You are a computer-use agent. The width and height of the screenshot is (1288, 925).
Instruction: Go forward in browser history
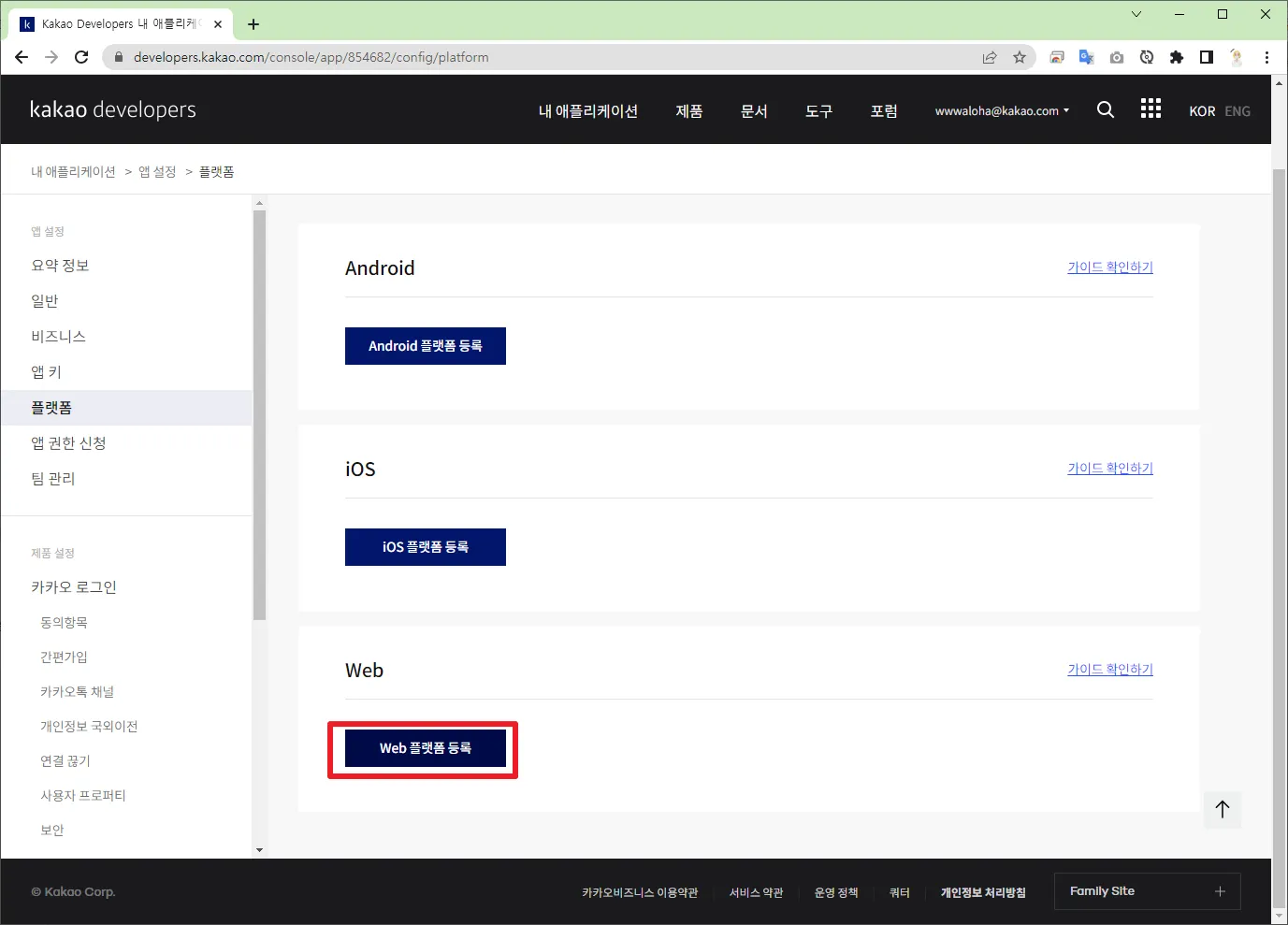point(51,57)
